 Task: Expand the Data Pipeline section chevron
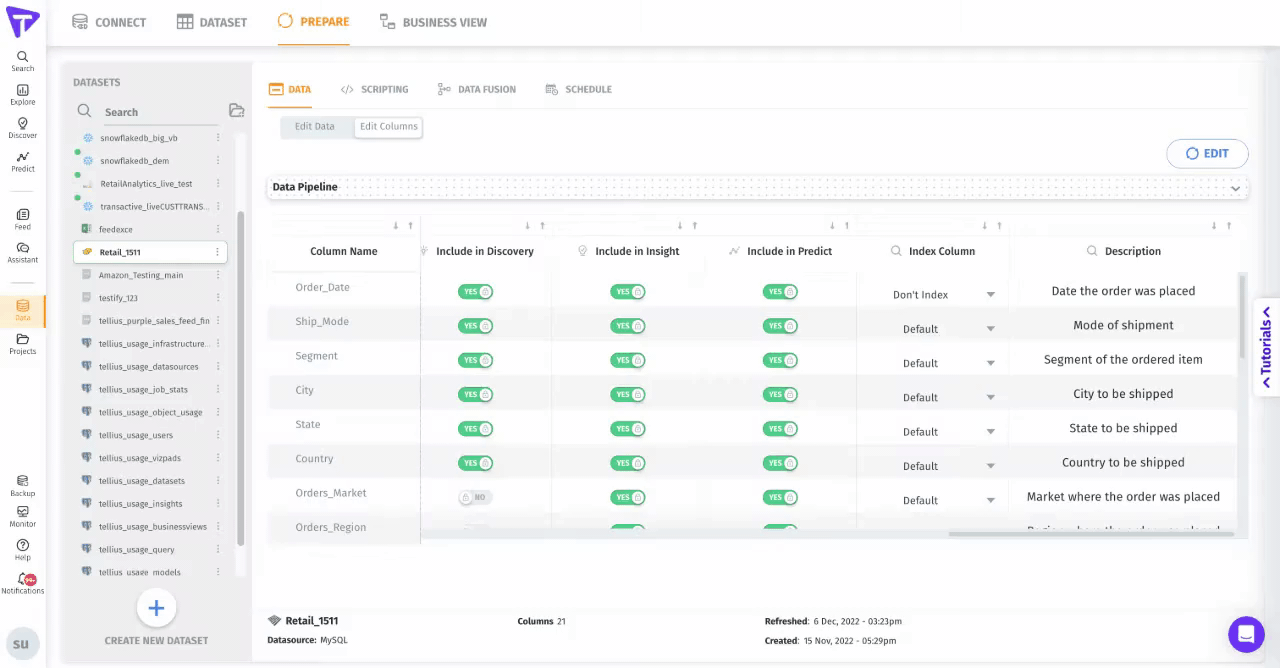point(1235,188)
